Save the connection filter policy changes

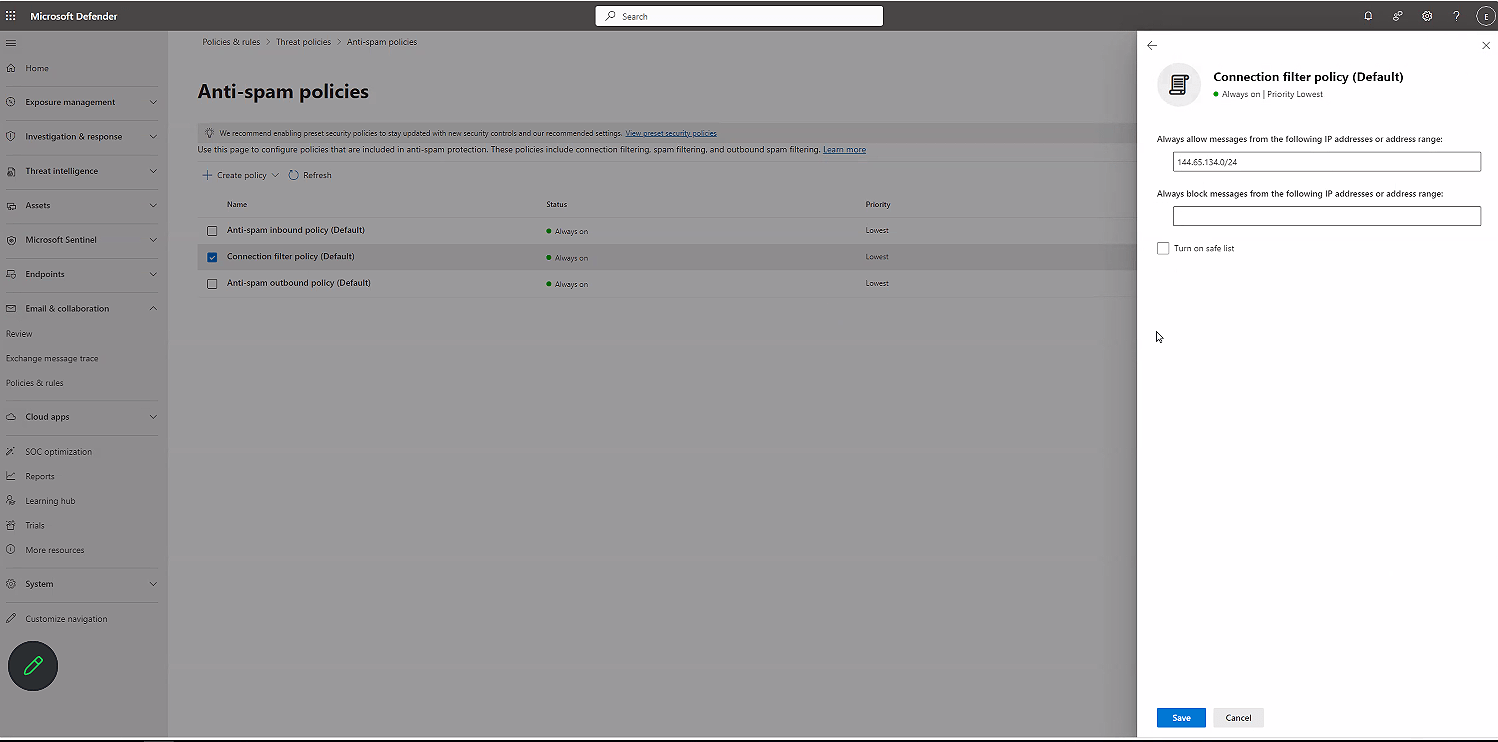pos(1180,717)
